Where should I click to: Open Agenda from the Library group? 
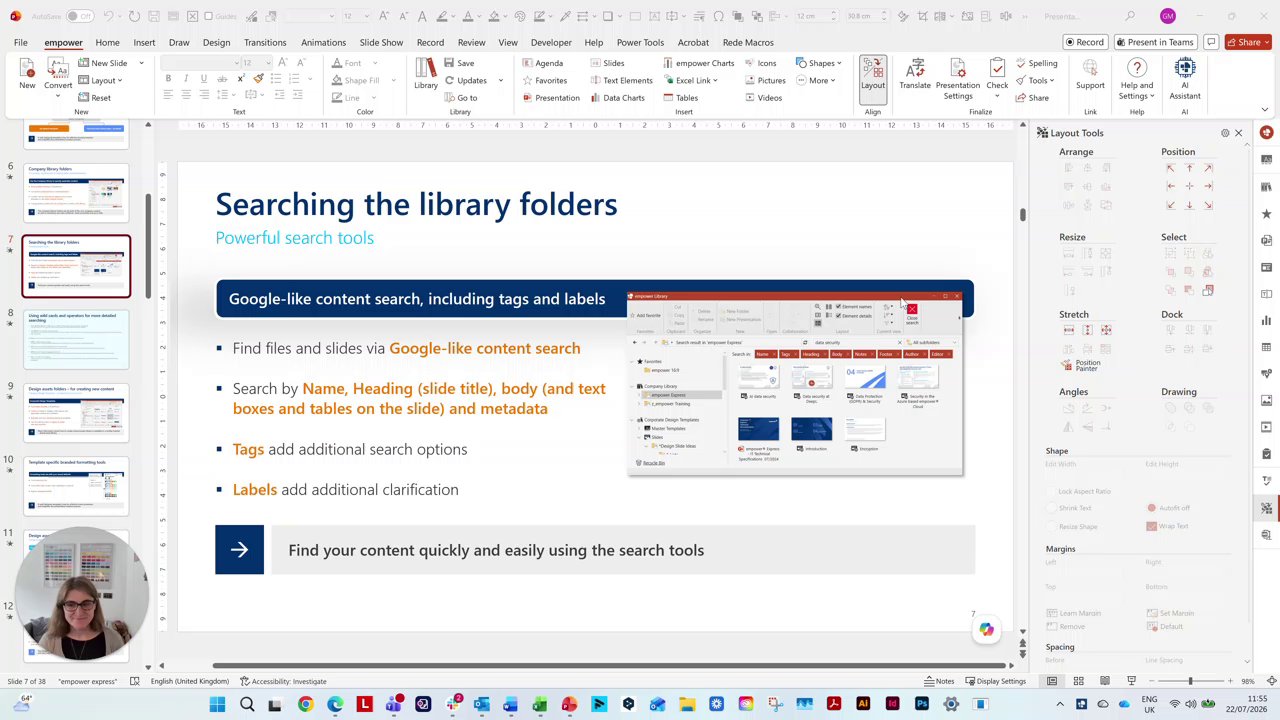(x=541, y=63)
